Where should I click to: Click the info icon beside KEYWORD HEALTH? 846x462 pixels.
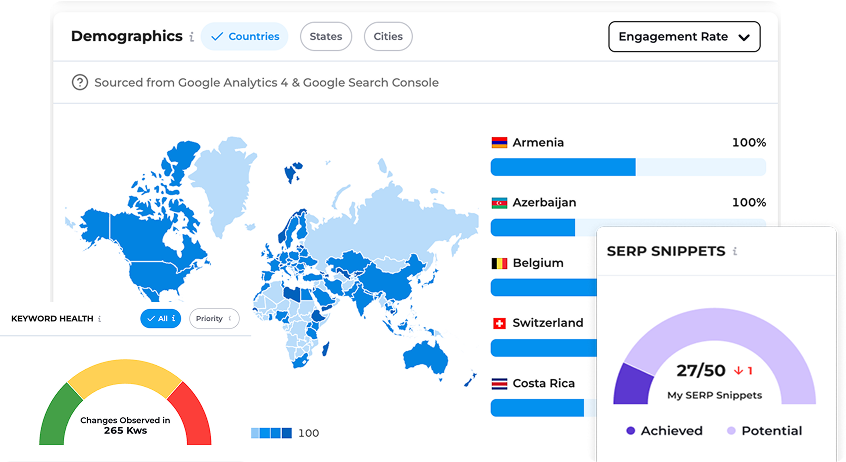pos(100,319)
